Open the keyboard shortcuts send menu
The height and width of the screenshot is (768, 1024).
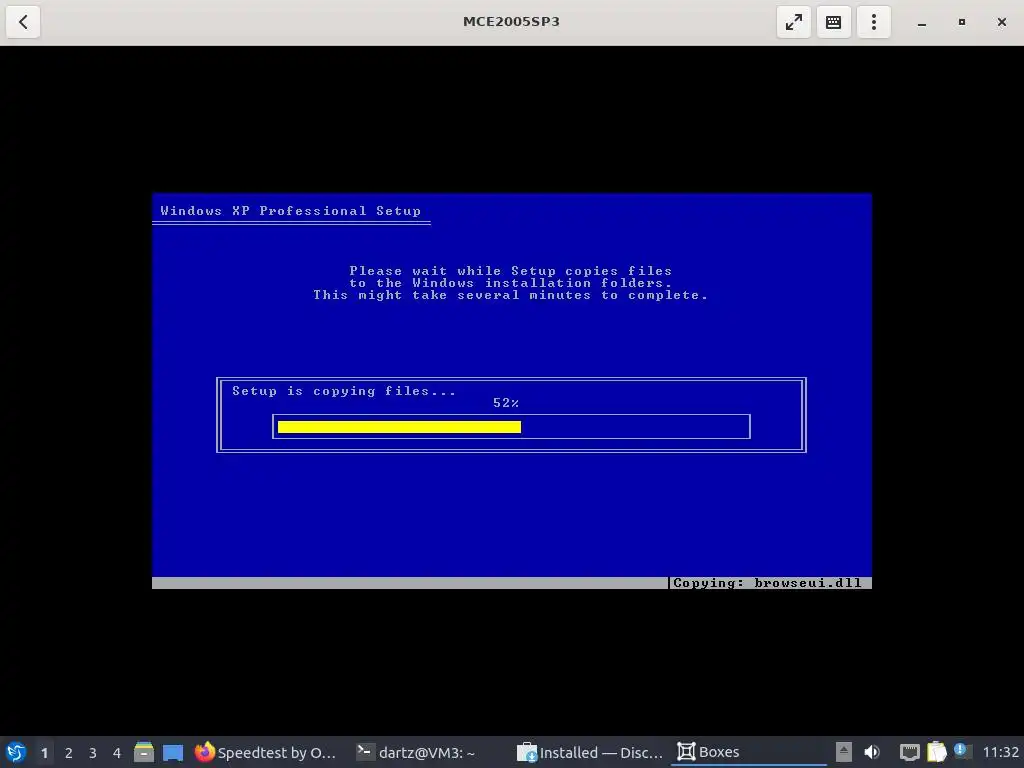click(x=833, y=22)
